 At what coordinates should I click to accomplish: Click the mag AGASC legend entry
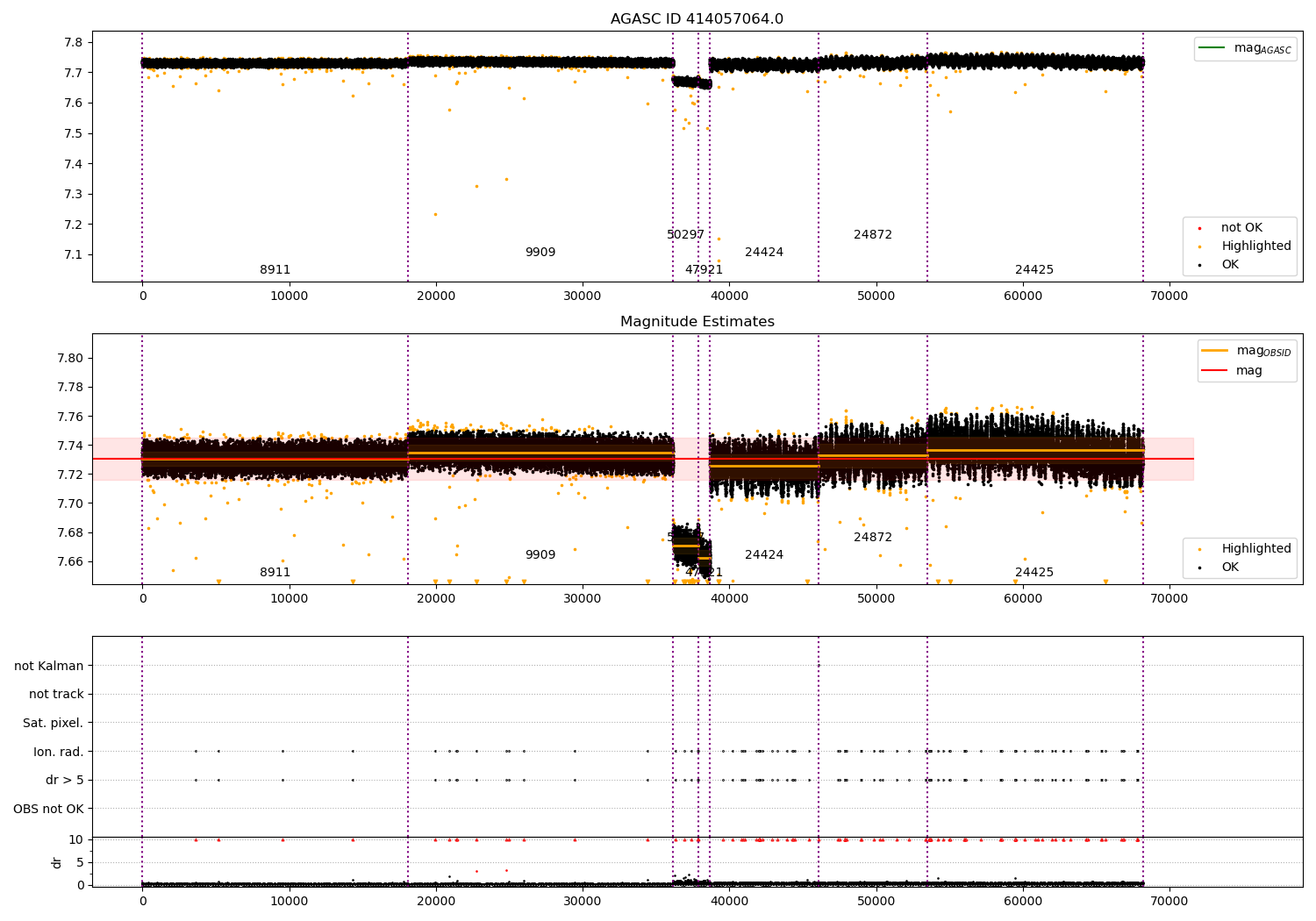coord(1246,48)
